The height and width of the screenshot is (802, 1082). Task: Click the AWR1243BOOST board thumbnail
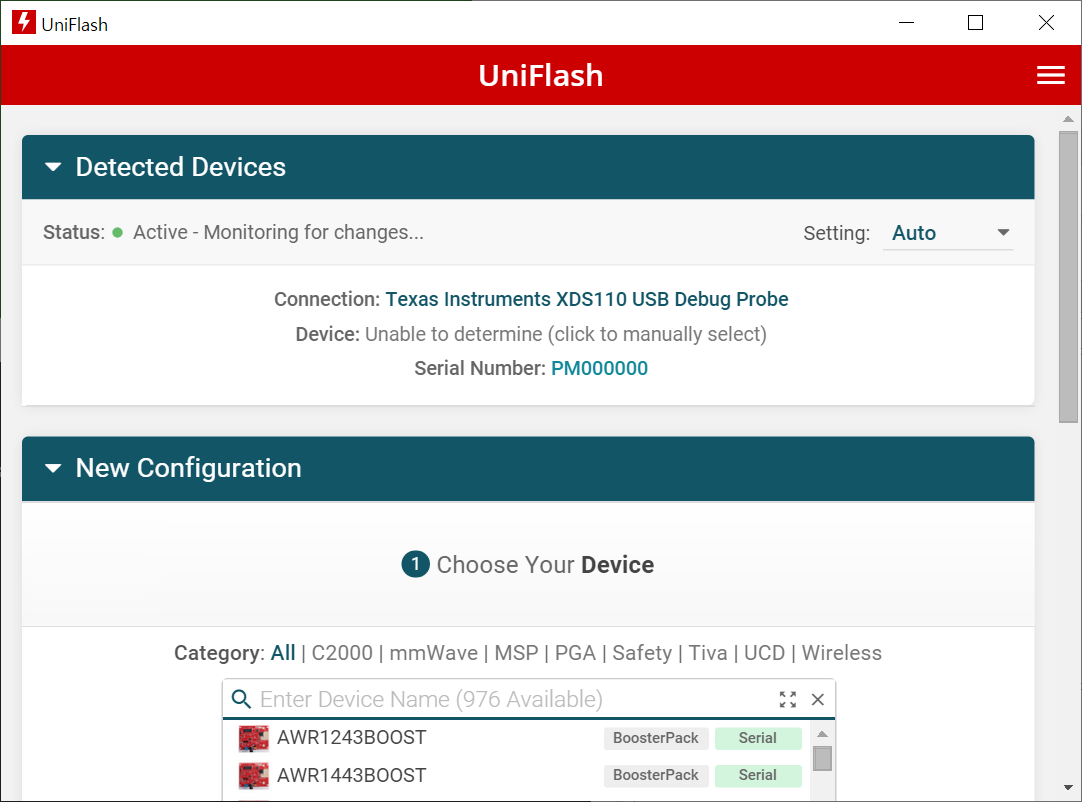click(x=253, y=738)
